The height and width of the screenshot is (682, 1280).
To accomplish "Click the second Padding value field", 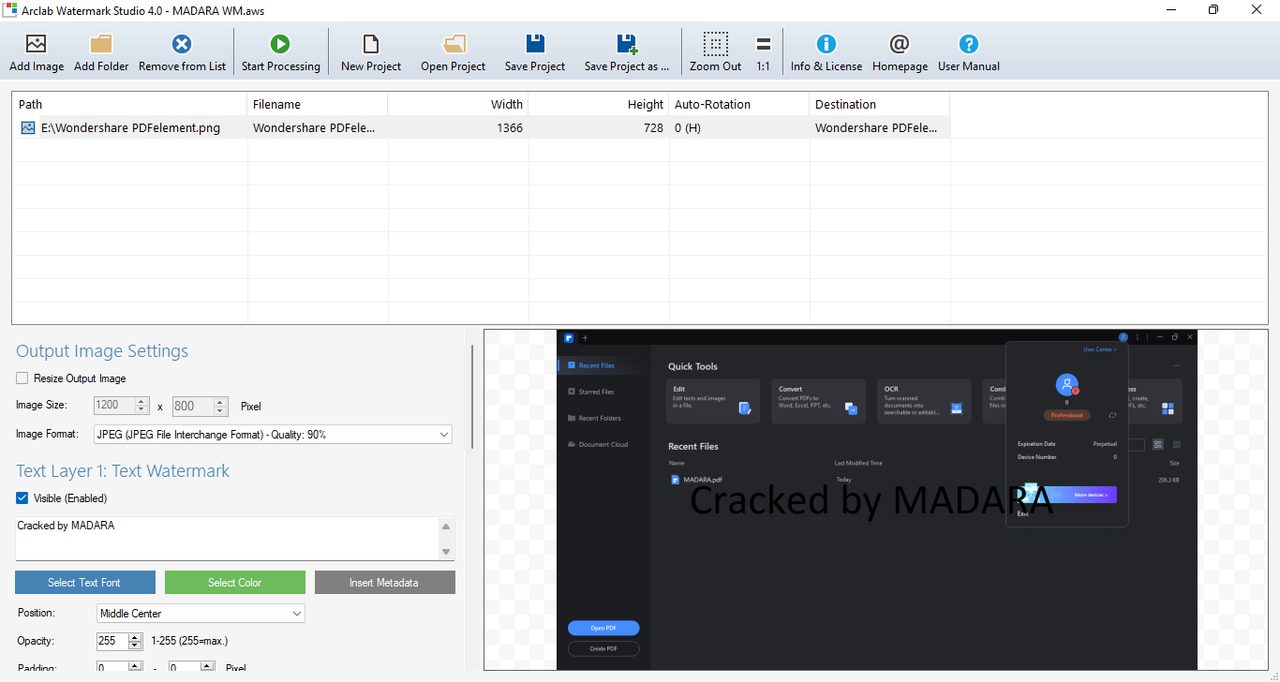I will [184, 667].
